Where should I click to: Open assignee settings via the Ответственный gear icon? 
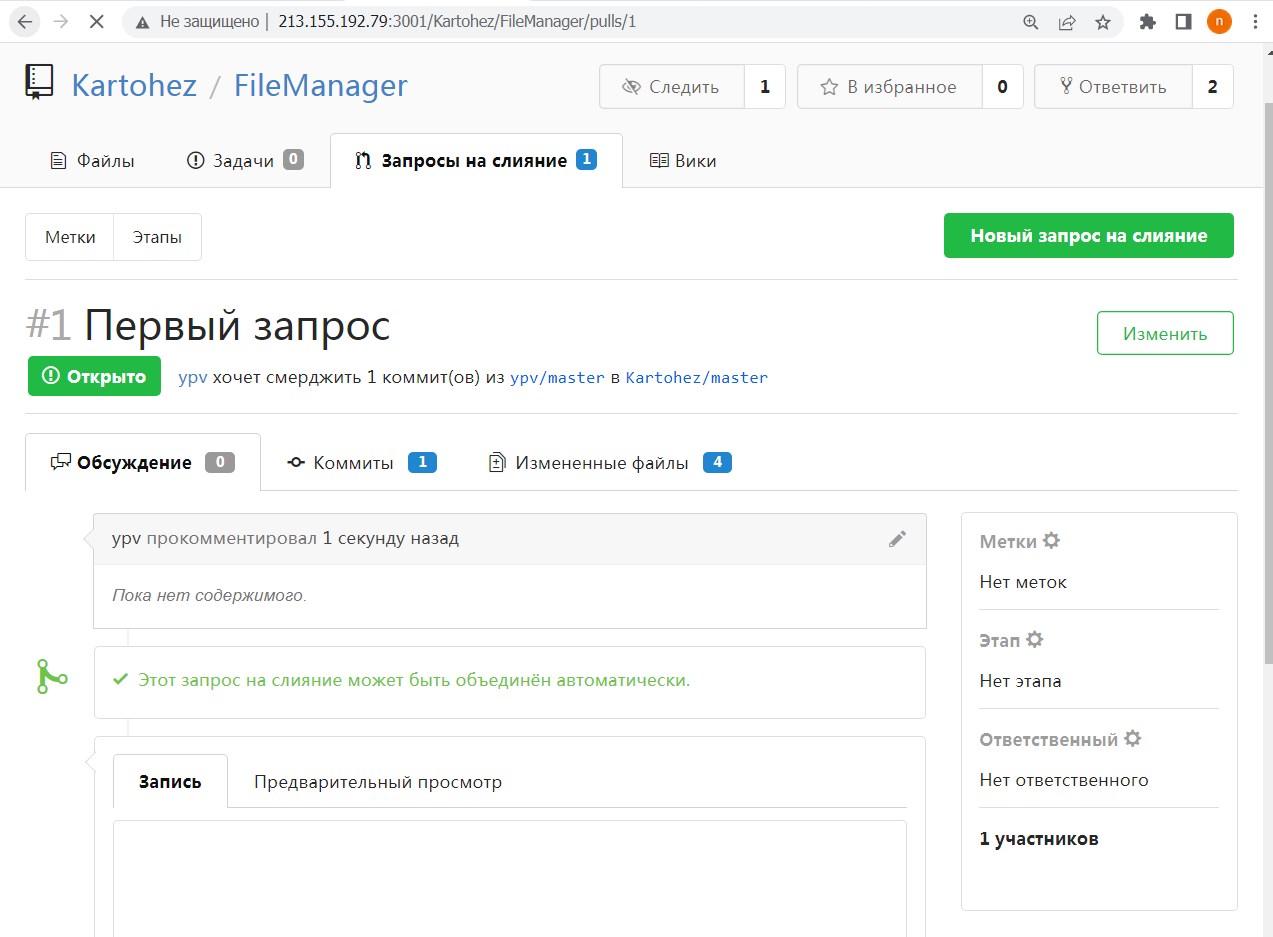tap(1131, 738)
